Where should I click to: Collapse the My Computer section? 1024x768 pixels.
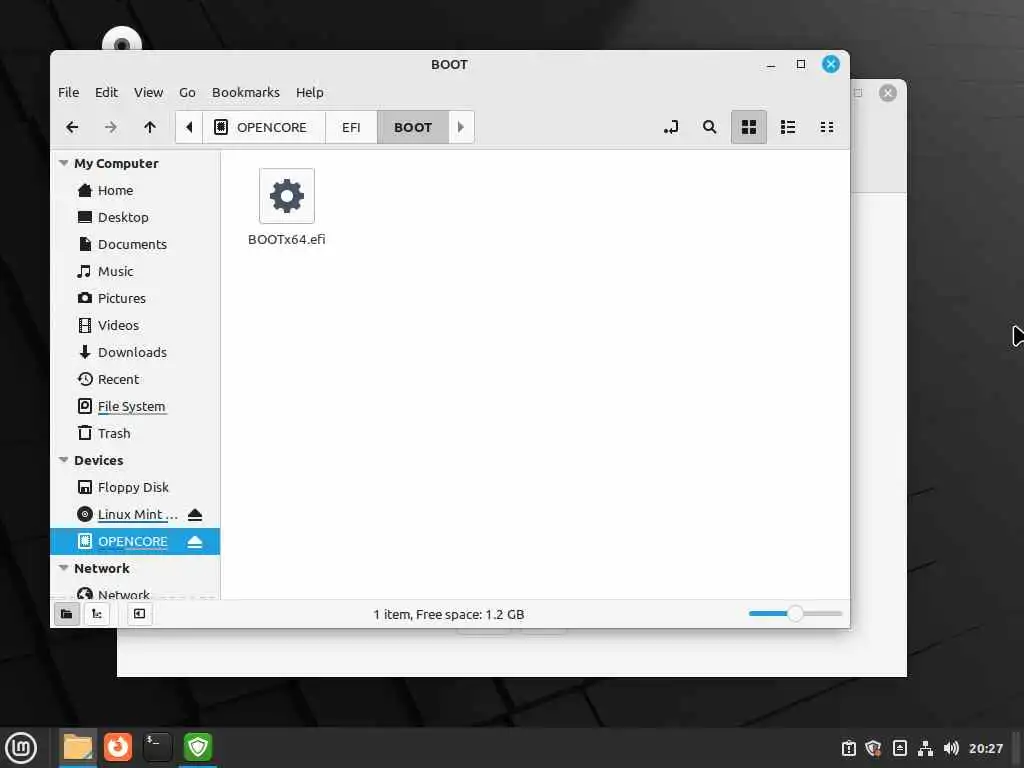point(64,163)
